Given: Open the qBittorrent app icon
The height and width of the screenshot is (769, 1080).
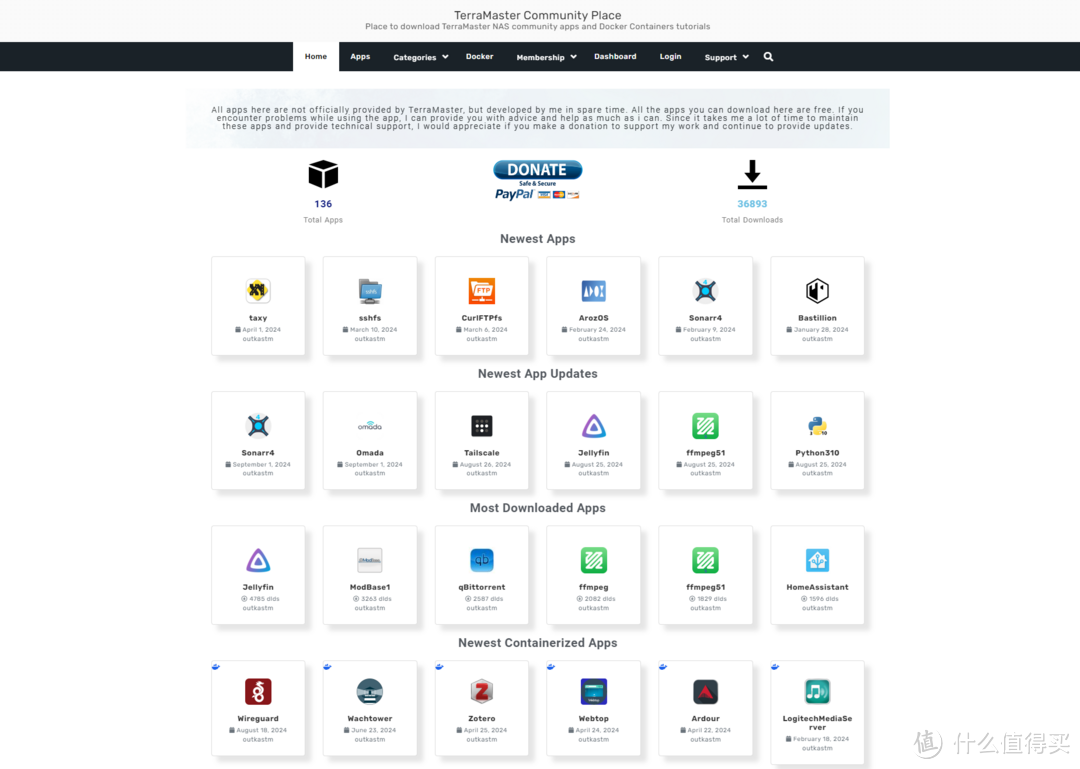Looking at the screenshot, I should (x=481, y=560).
